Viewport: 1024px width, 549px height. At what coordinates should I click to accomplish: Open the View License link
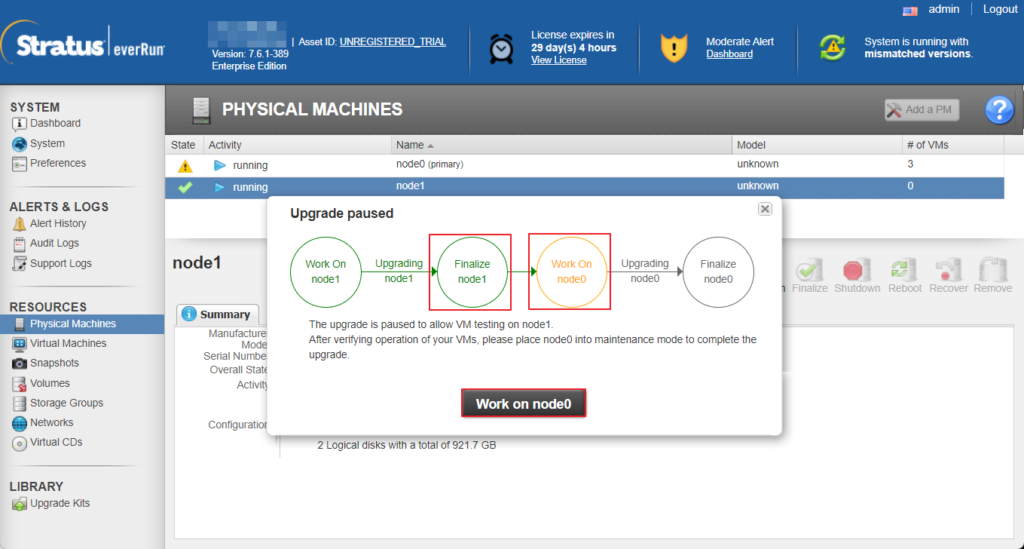[x=558, y=60]
